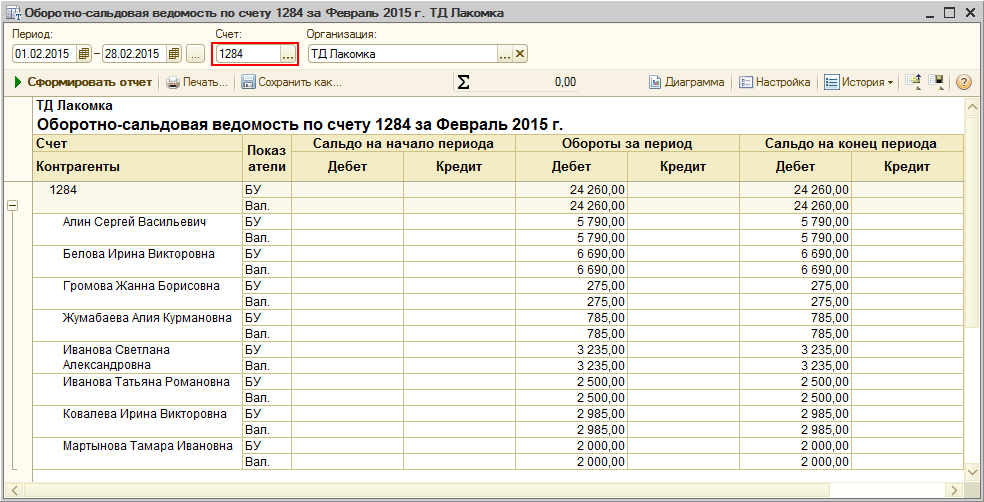Open calendar picker for start date
This screenshot has width=984, height=502.
pyautogui.click(x=84, y=54)
